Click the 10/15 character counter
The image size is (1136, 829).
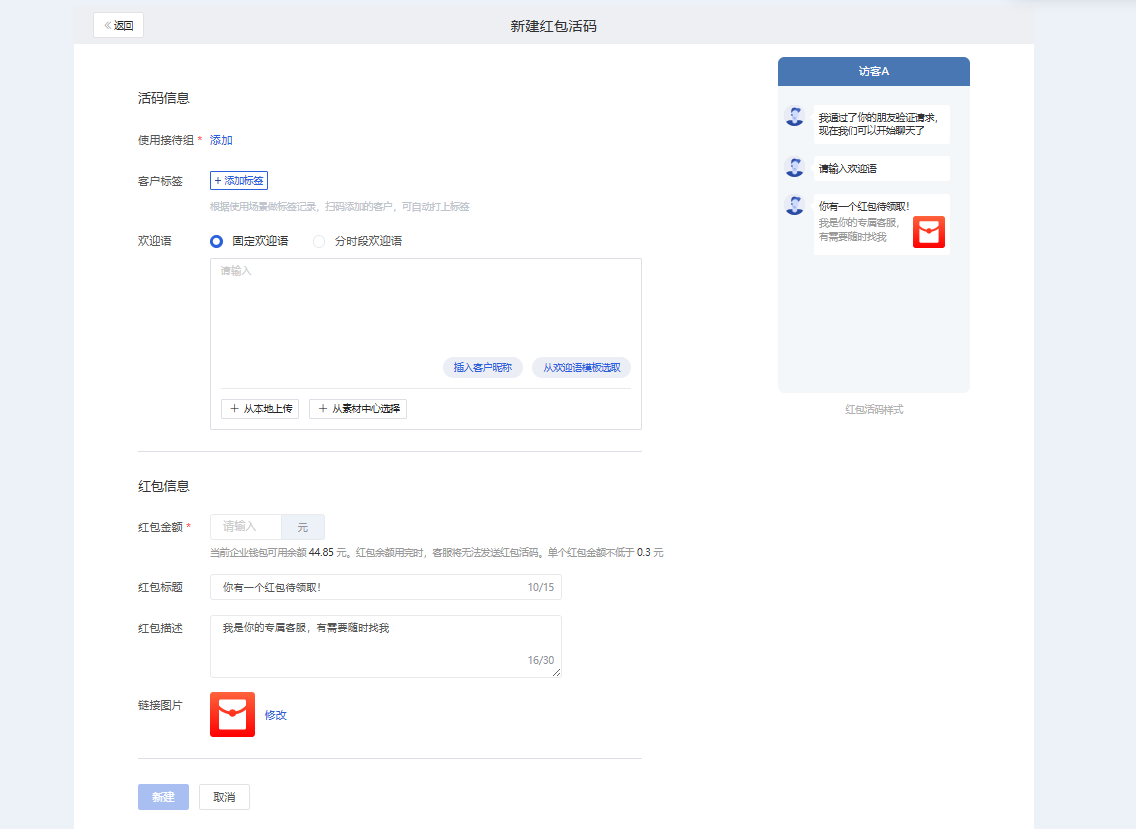(x=540, y=587)
